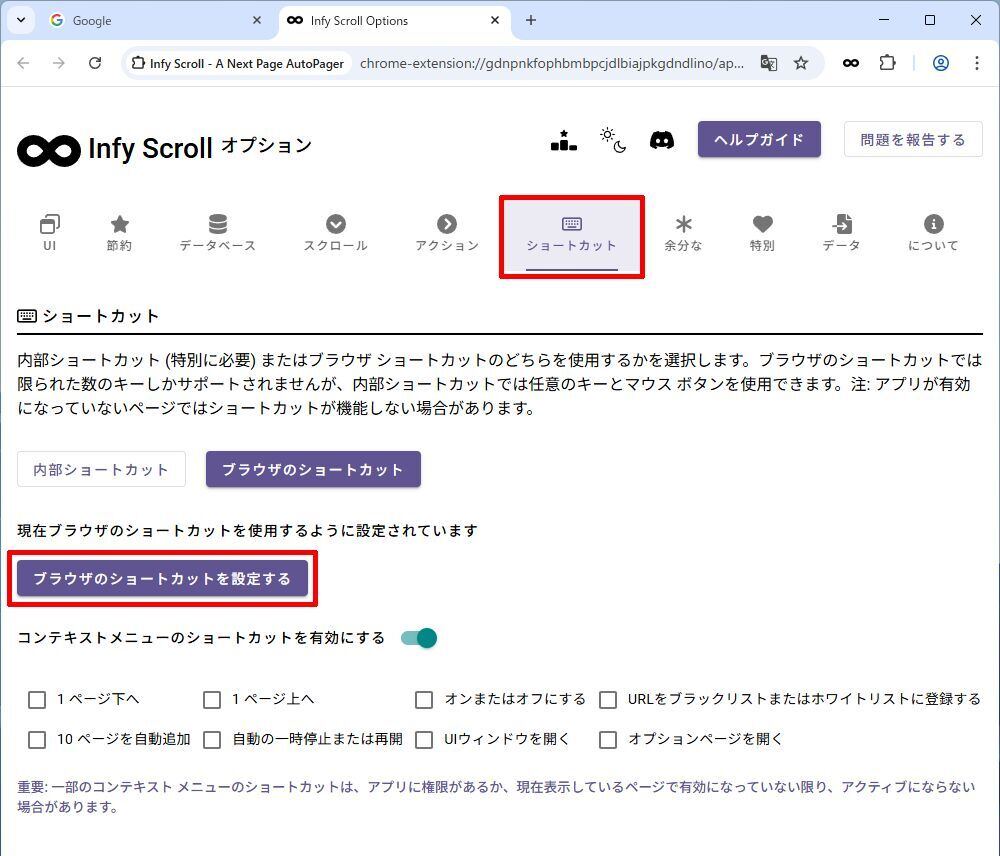Image resolution: width=1000 pixels, height=856 pixels.
Task: Click the Infy Scroll infinity logo
Action: [x=48, y=151]
